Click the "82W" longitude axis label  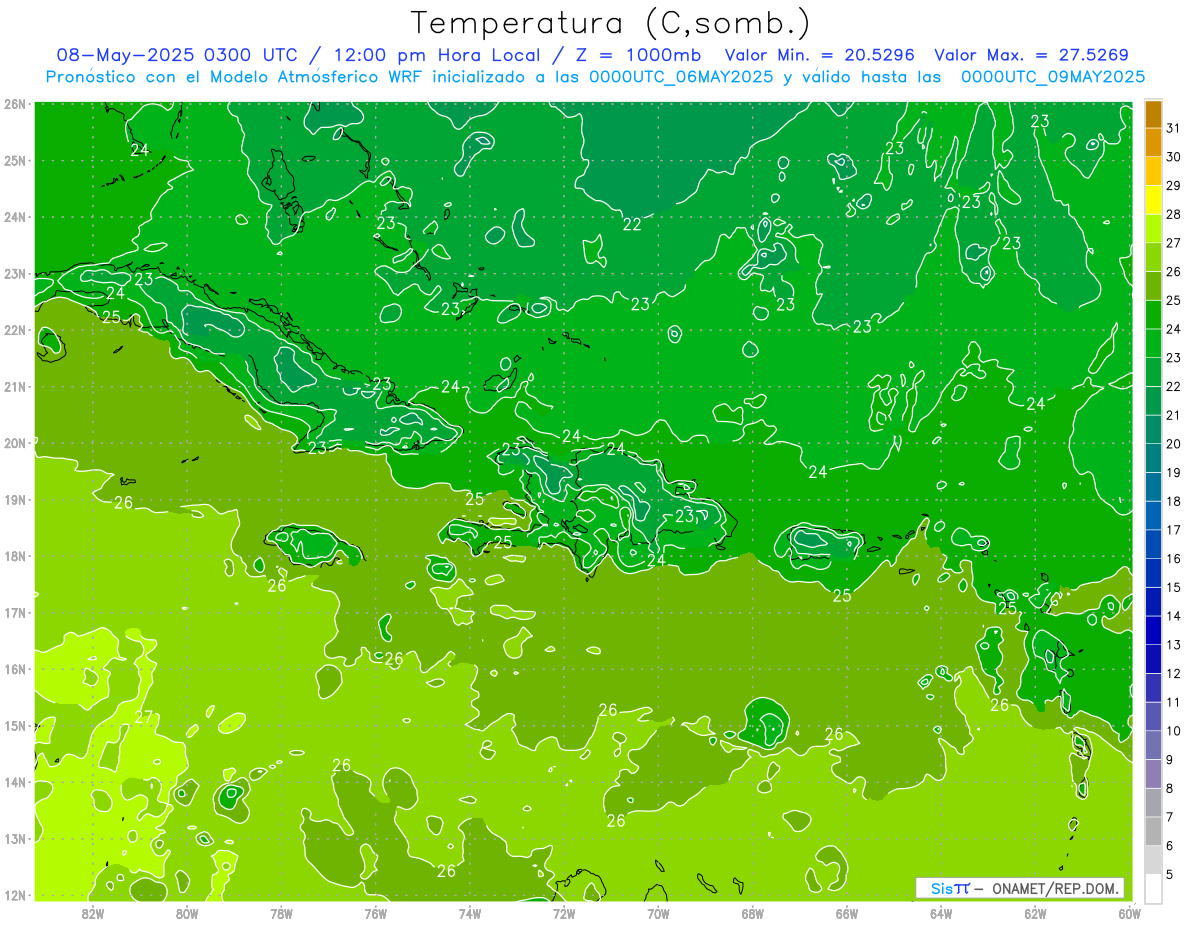point(93,913)
